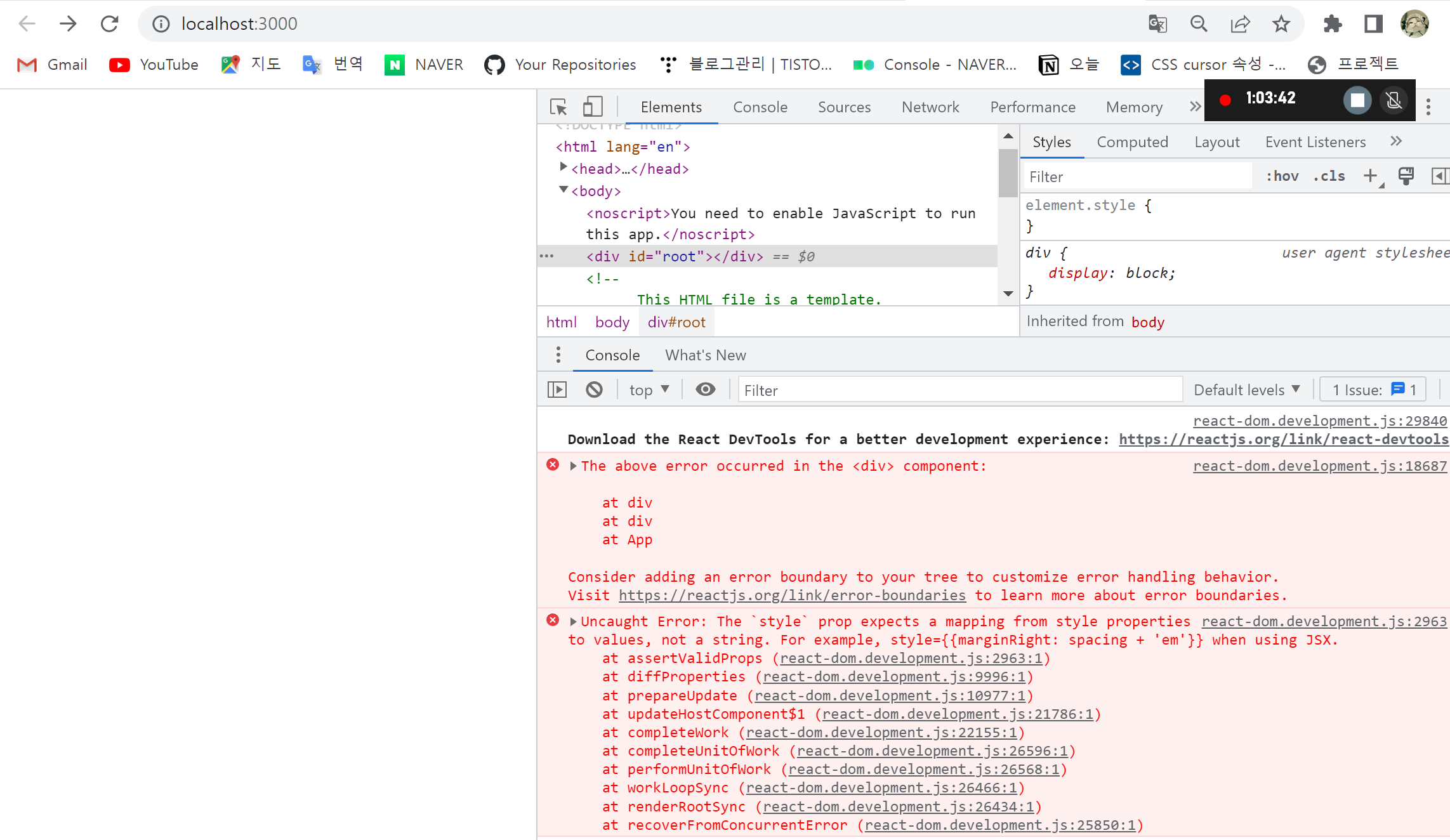Toggle the :hov element state panel
The image size is (1450, 840).
[1282, 176]
